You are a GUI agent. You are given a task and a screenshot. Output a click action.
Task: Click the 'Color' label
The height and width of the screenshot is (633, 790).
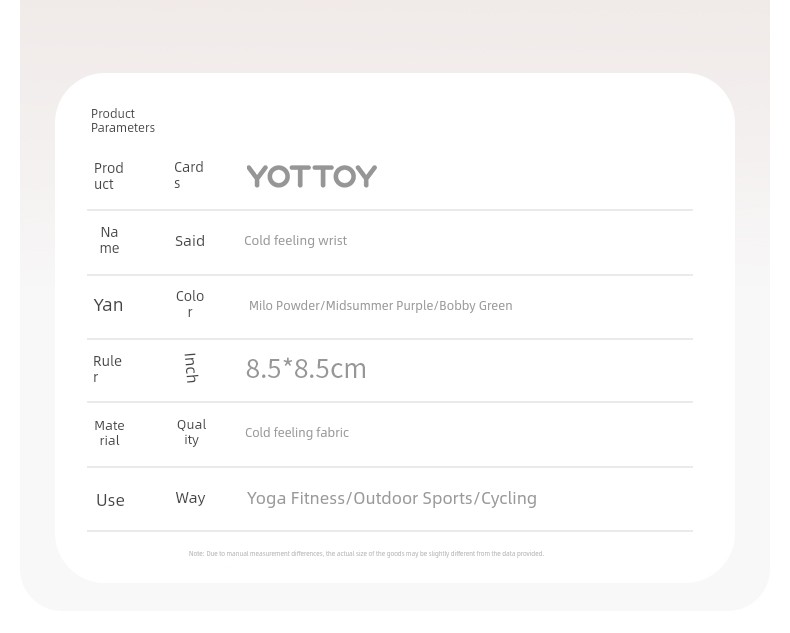pyautogui.click(x=190, y=304)
